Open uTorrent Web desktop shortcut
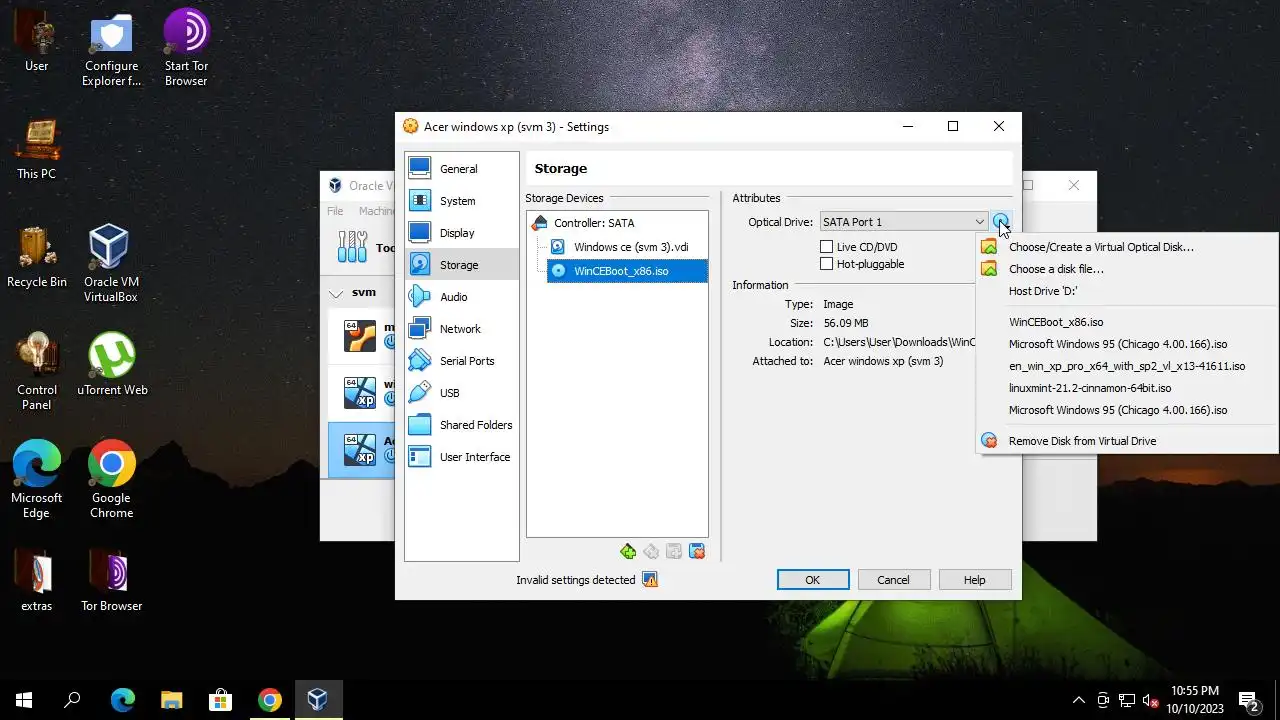This screenshot has height=720, width=1280. [x=111, y=364]
